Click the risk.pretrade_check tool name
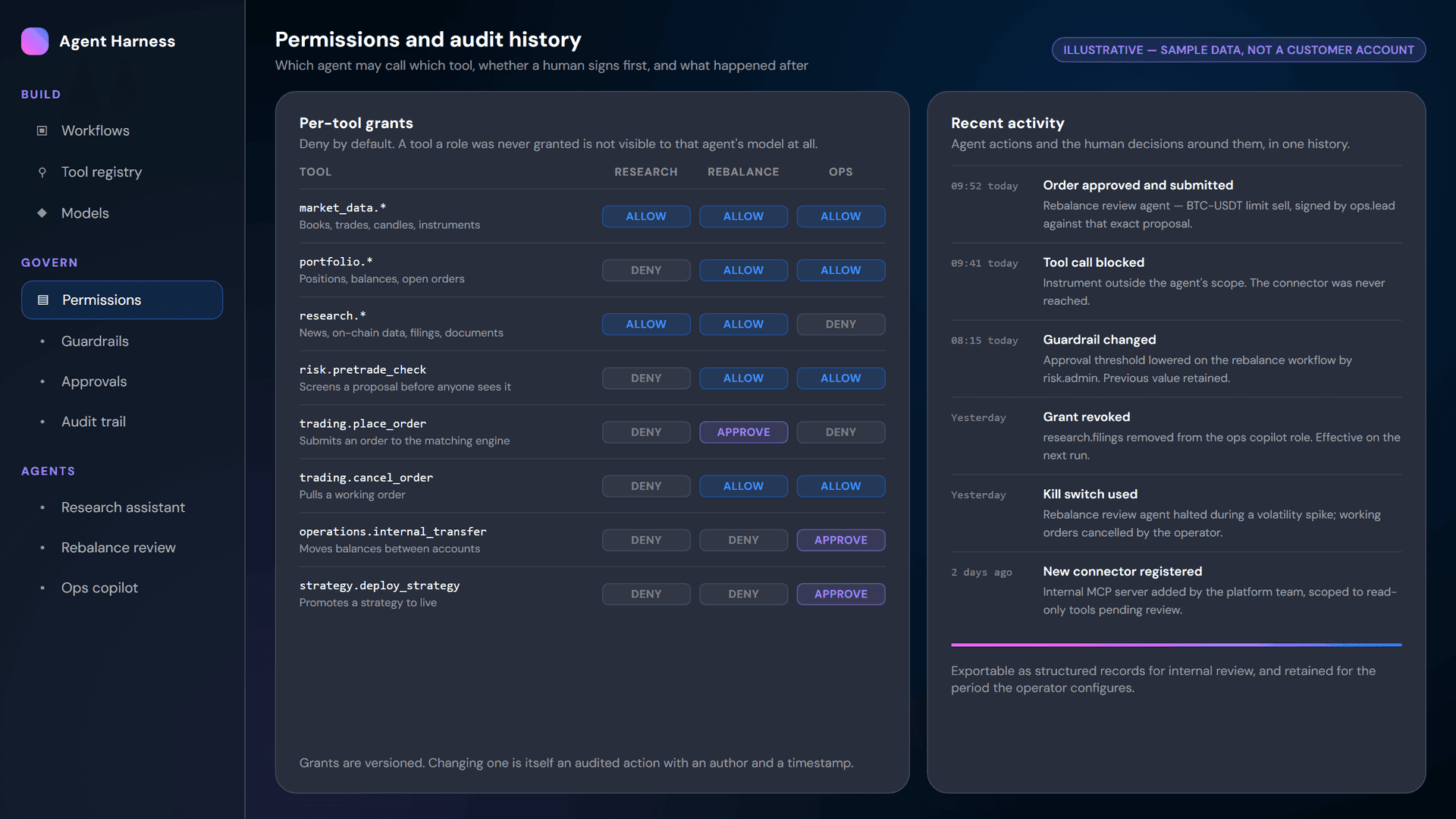 point(362,370)
